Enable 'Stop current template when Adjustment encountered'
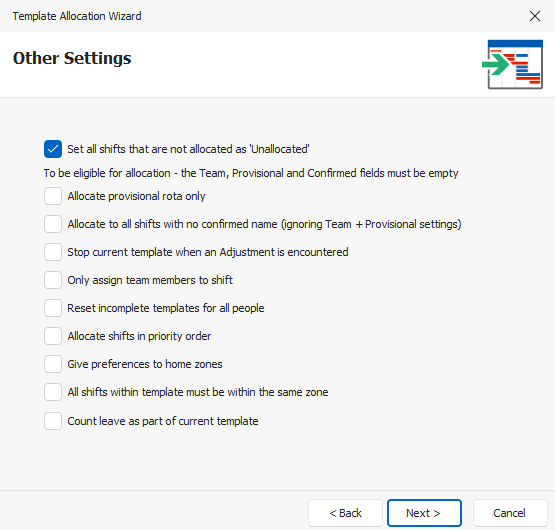 pyautogui.click(x=53, y=252)
